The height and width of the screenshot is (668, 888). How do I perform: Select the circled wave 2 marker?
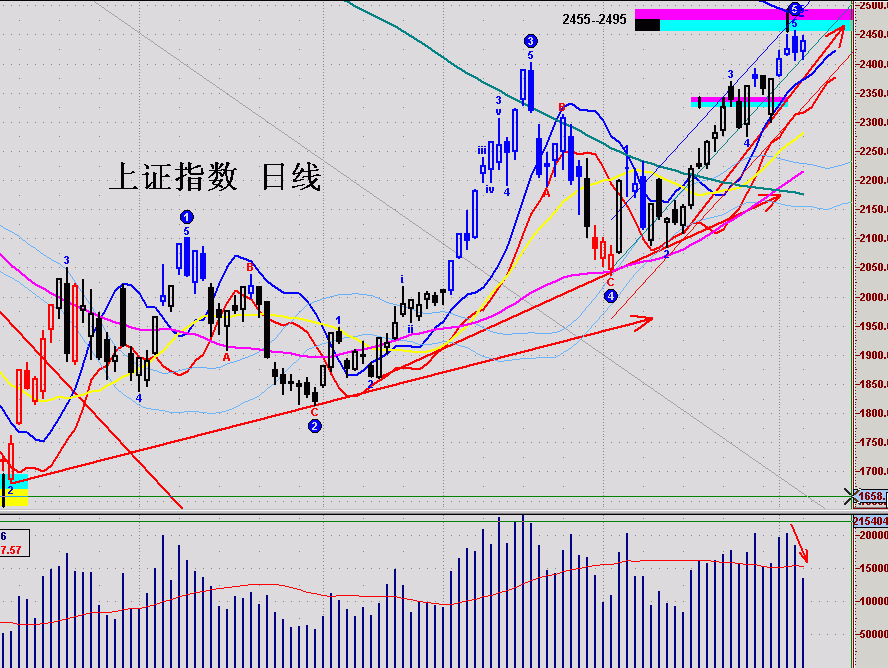(315, 426)
